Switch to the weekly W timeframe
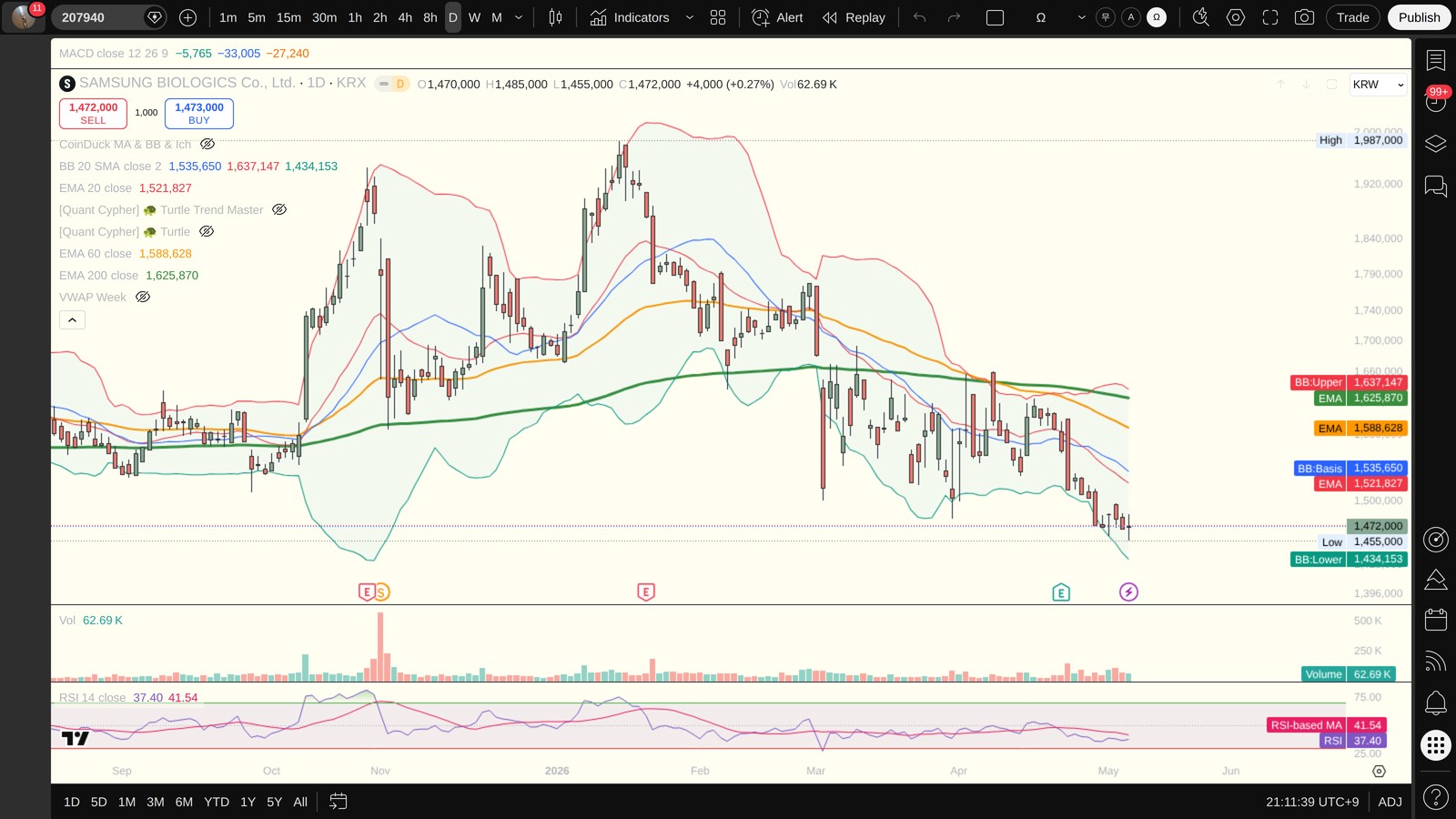This screenshot has width=1456, height=819. [474, 17]
